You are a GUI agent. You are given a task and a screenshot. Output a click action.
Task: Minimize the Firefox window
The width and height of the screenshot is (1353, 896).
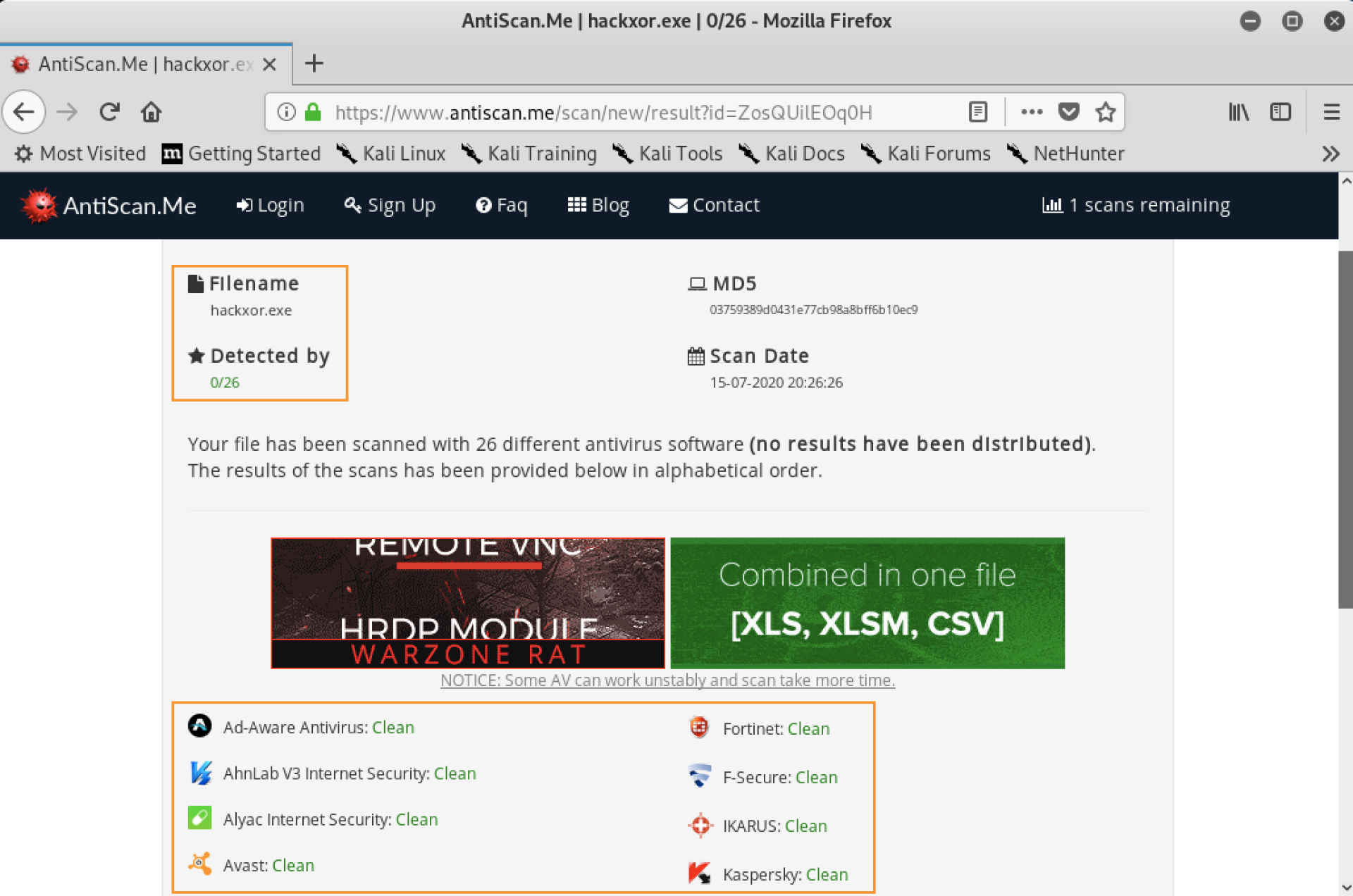click(x=1250, y=21)
